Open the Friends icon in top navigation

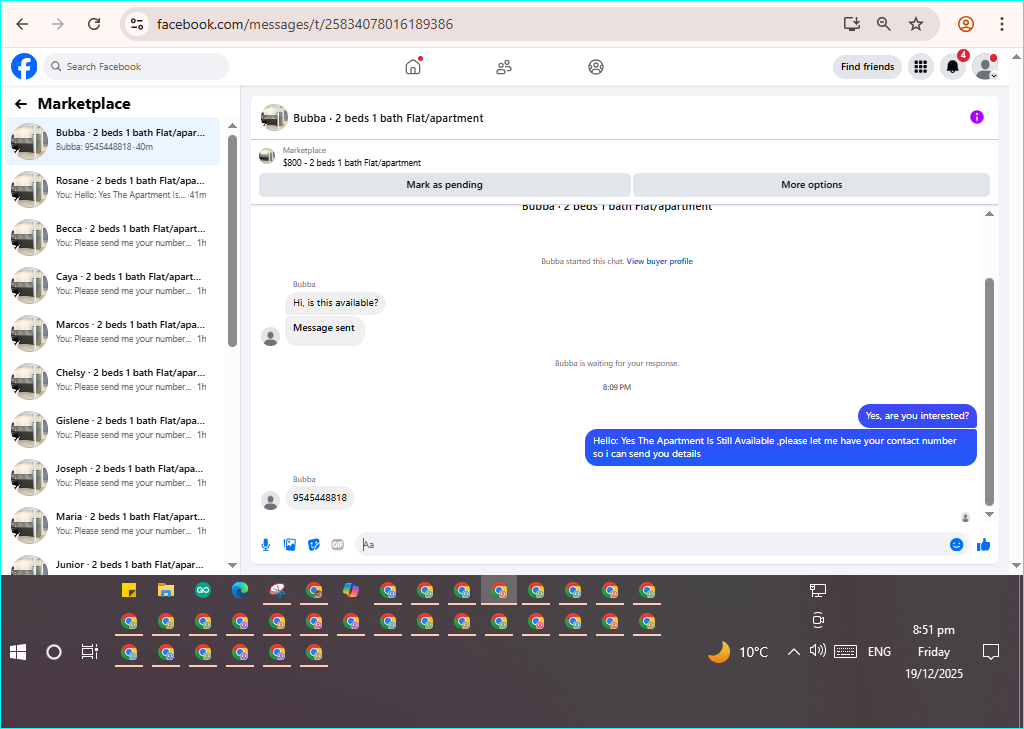[x=504, y=67]
